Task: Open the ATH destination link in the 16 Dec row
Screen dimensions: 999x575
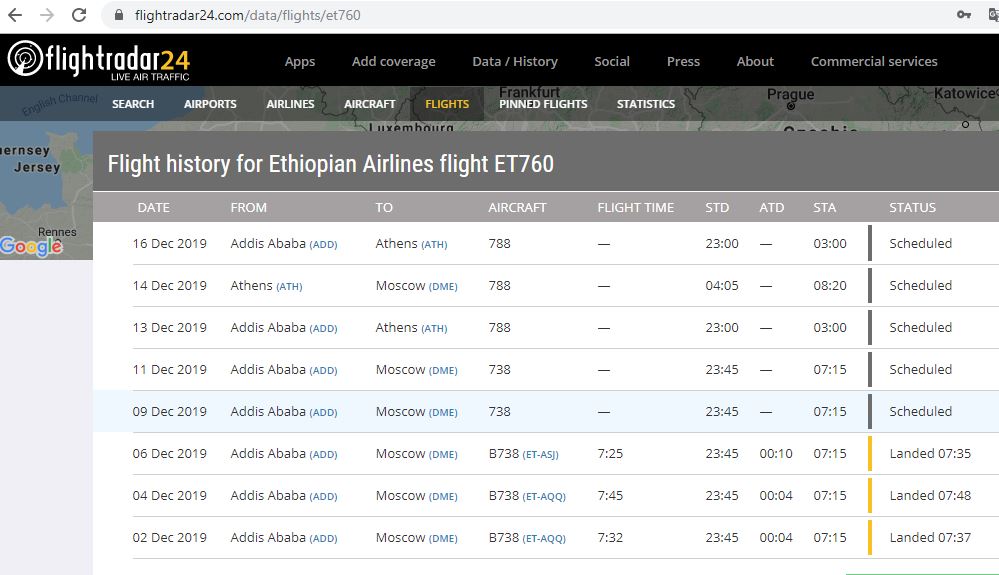Action: 434,245
